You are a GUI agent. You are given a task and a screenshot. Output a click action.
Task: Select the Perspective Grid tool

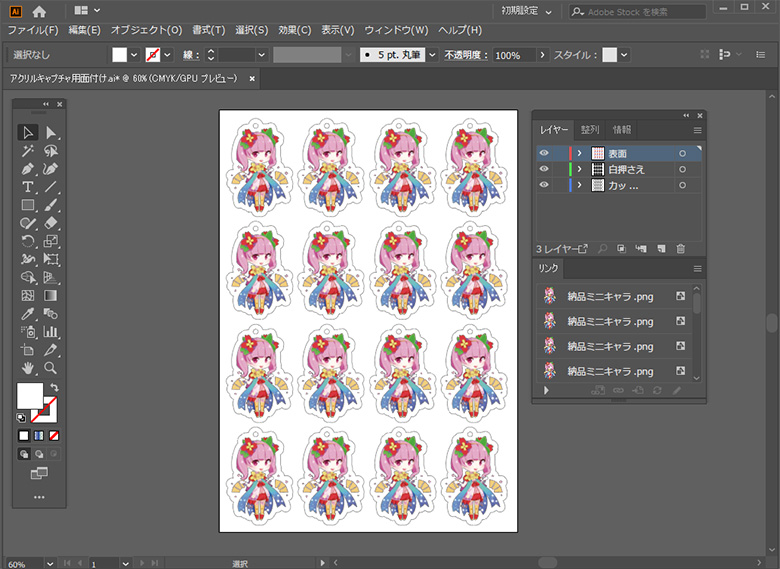50,278
